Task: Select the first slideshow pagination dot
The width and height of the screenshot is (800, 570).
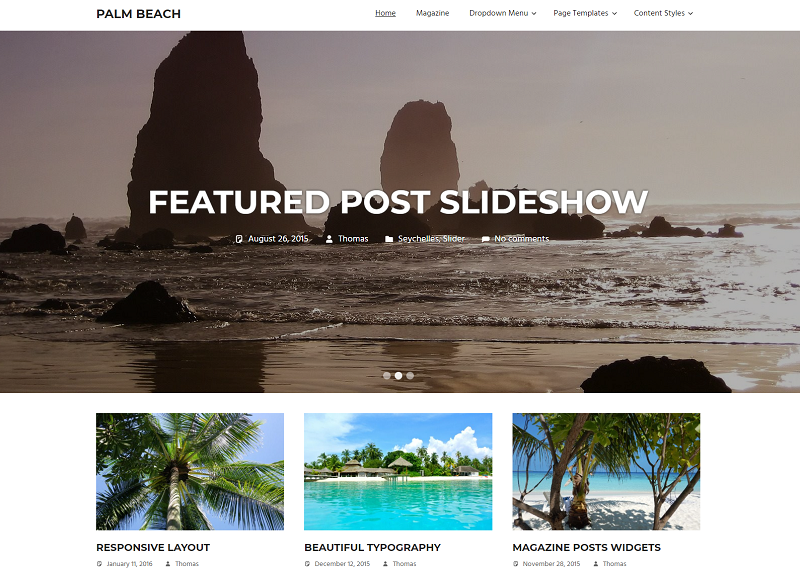Action: pos(387,376)
